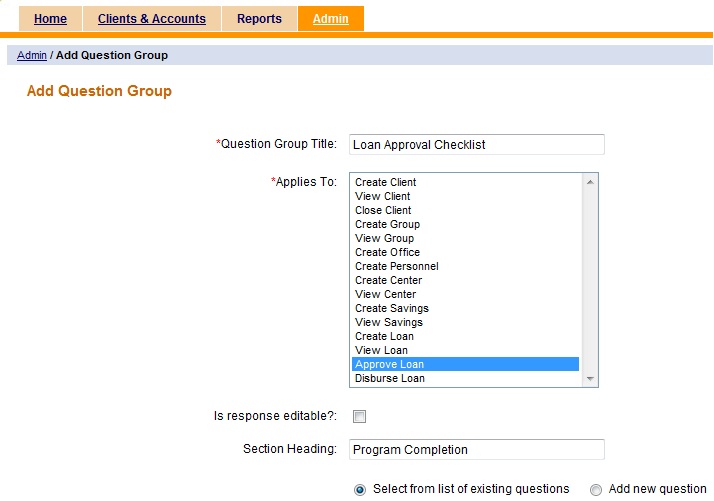Open the Reports tab

click(259, 19)
